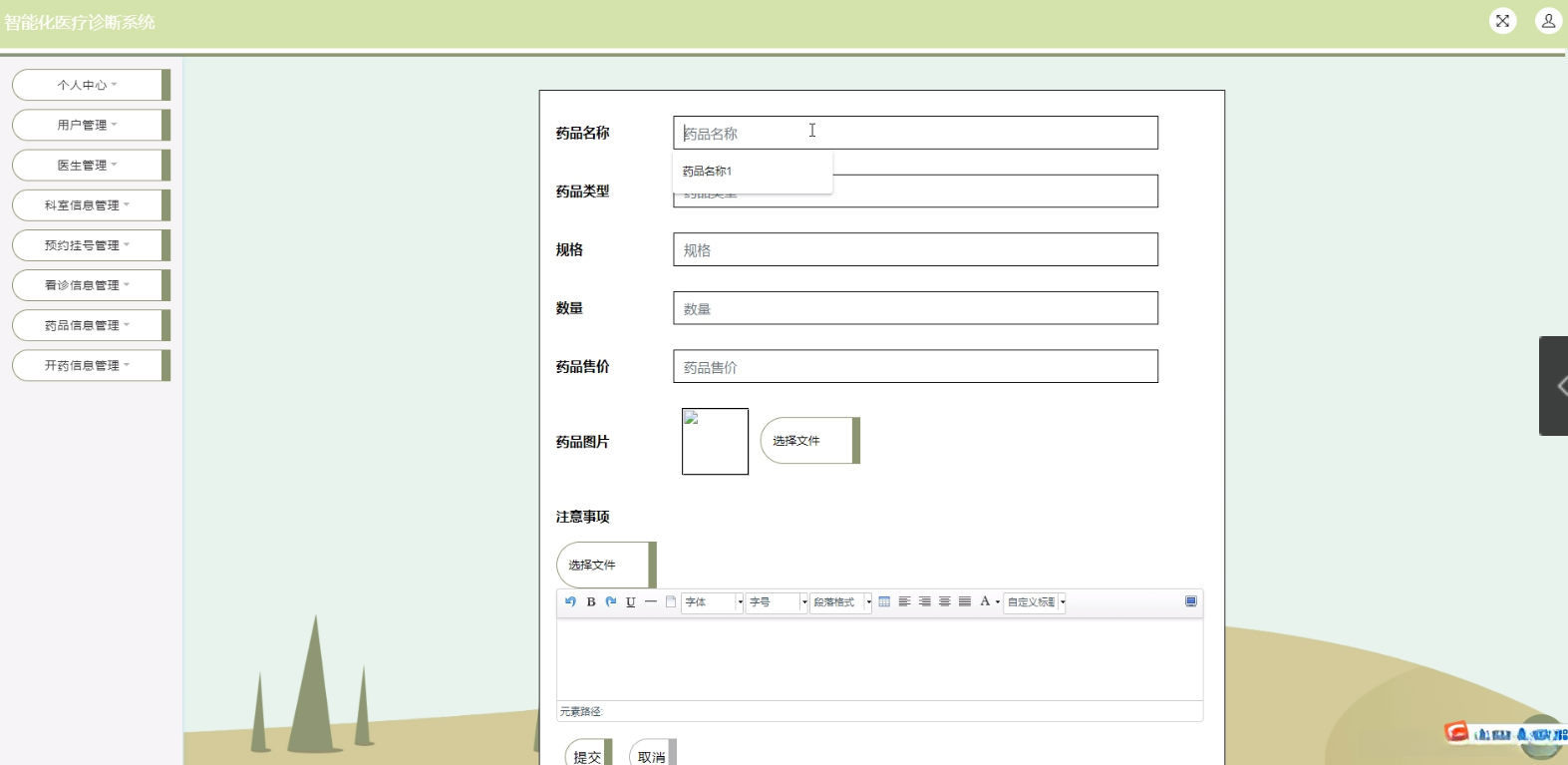Click the fullscreen icon in top header
1568x765 pixels.
1503,20
